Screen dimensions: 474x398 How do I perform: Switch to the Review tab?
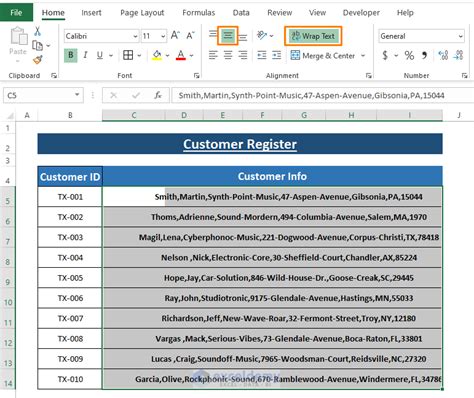[x=280, y=13]
